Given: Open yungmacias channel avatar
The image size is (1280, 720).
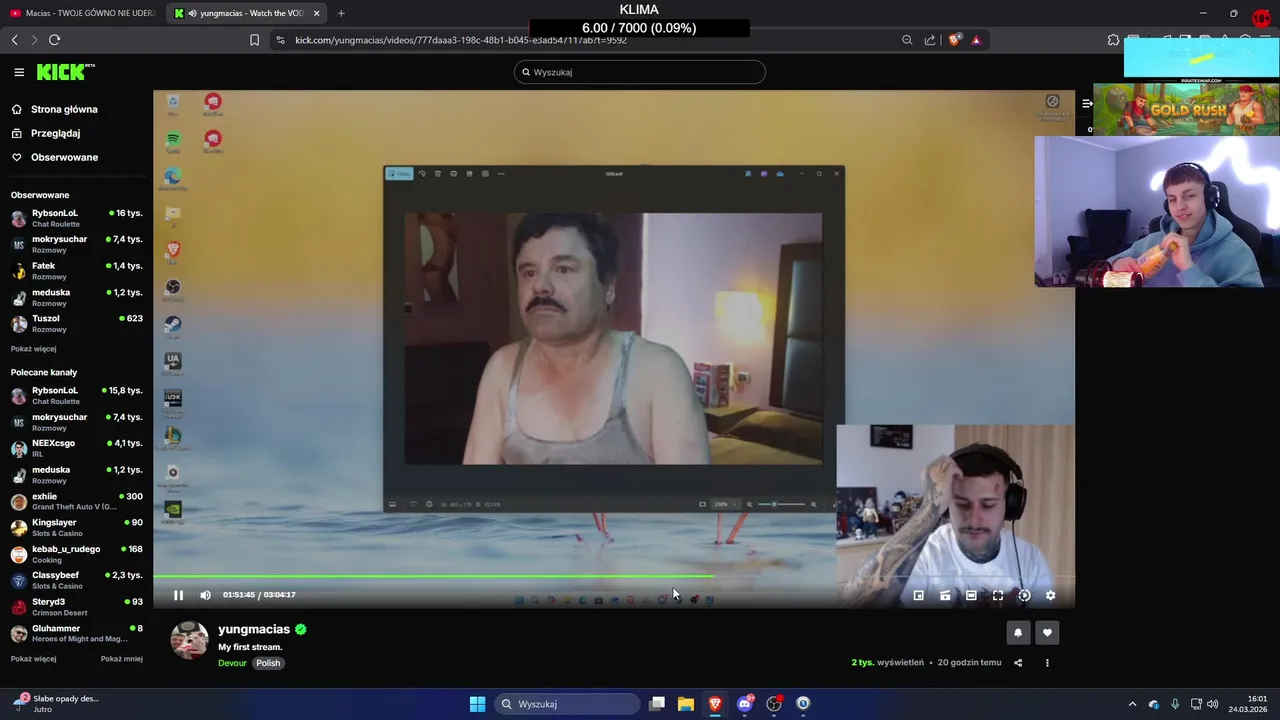Looking at the screenshot, I should click(x=189, y=640).
